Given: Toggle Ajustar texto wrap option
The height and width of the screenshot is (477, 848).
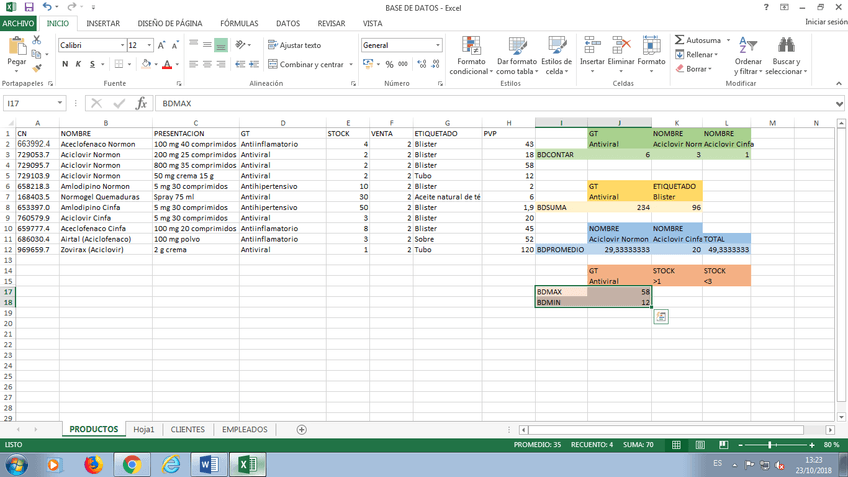Looking at the screenshot, I should click(x=293, y=45).
